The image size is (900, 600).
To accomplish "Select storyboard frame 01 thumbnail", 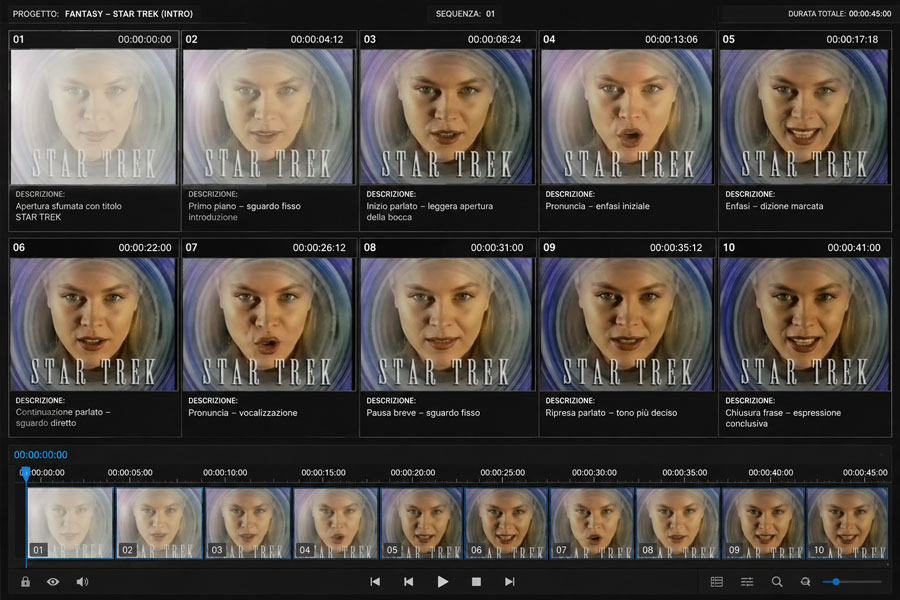I will 94,117.
